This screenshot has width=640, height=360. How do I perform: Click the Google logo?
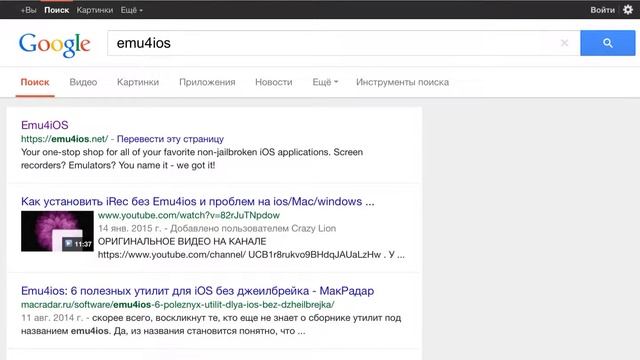coord(54,44)
